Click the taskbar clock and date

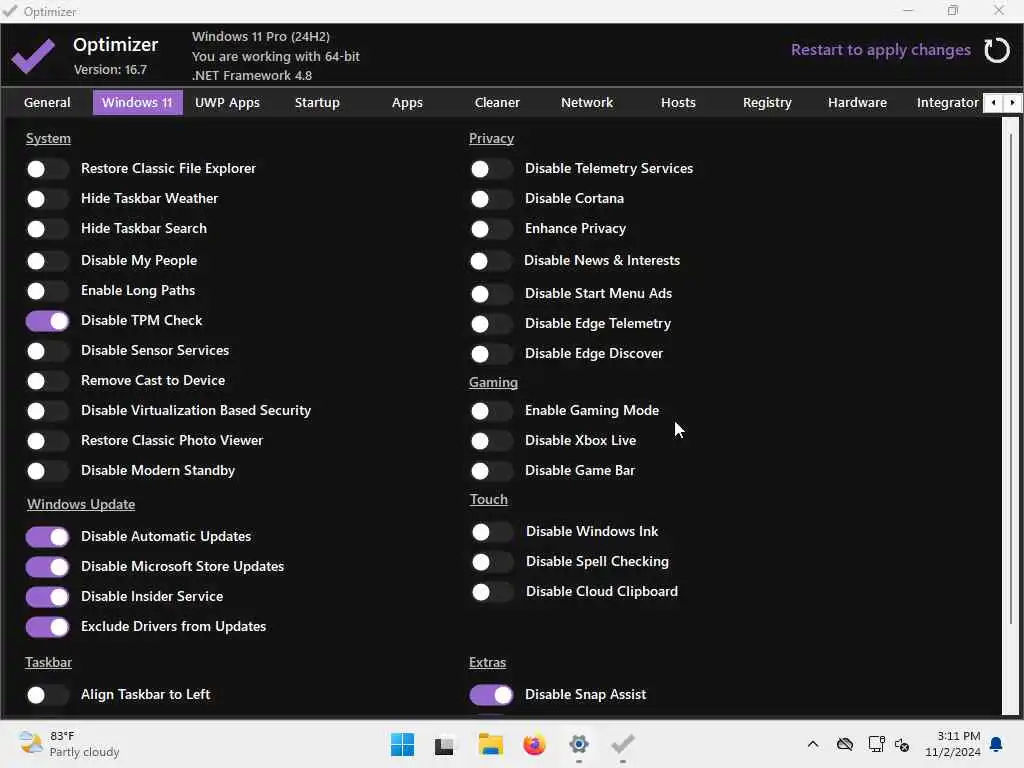tap(952, 744)
